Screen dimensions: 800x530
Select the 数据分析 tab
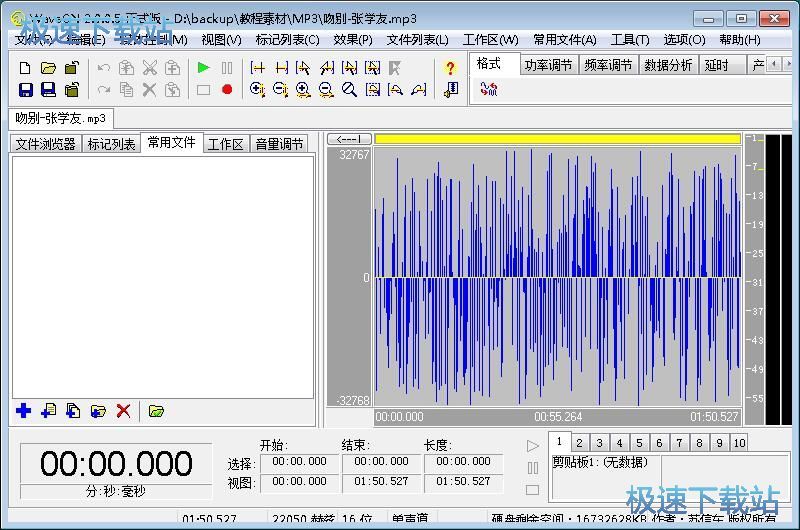[668, 65]
